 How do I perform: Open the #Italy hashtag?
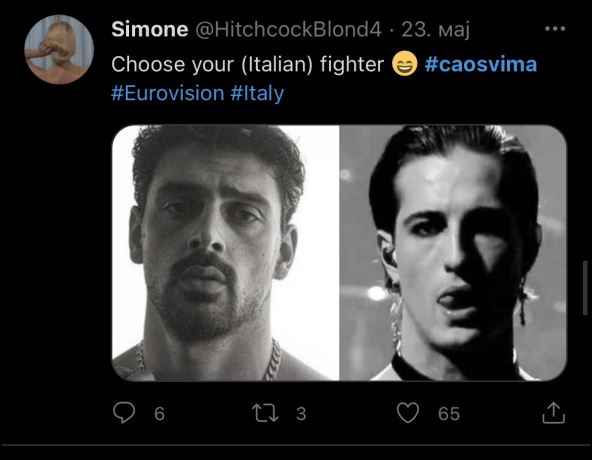pyautogui.click(x=257, y=94)
